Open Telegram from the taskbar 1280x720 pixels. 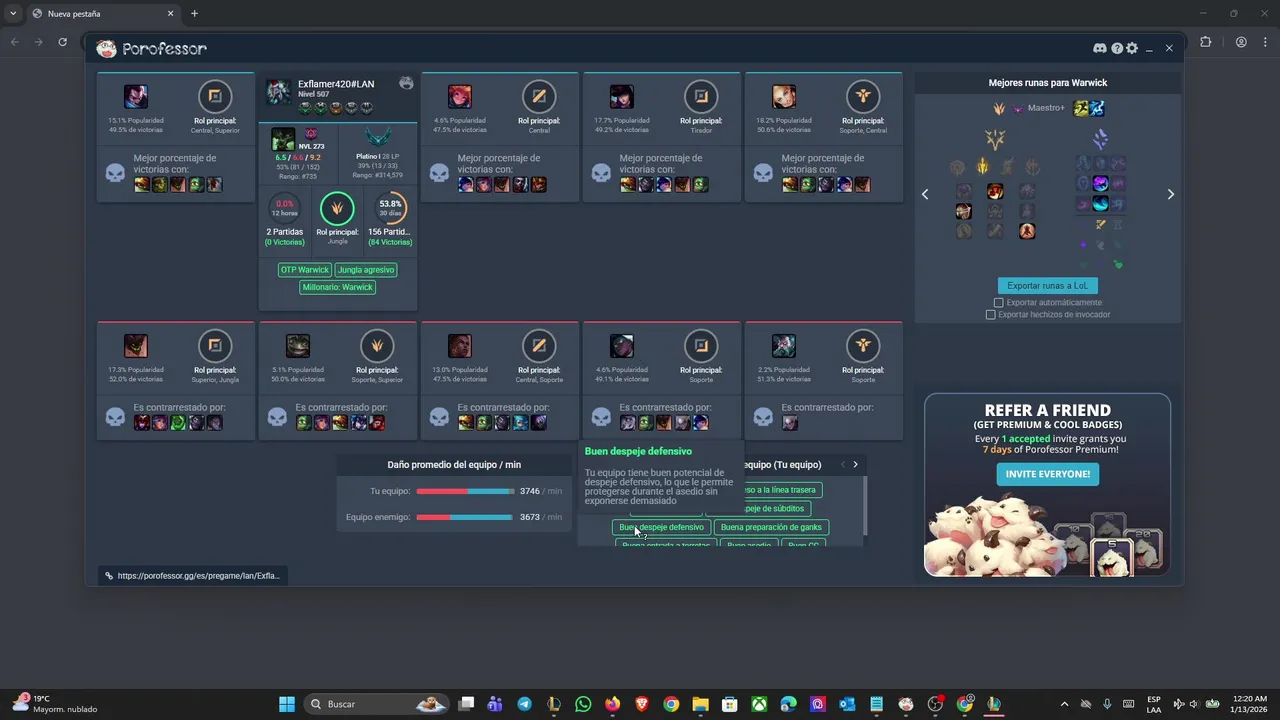(524, 704)
